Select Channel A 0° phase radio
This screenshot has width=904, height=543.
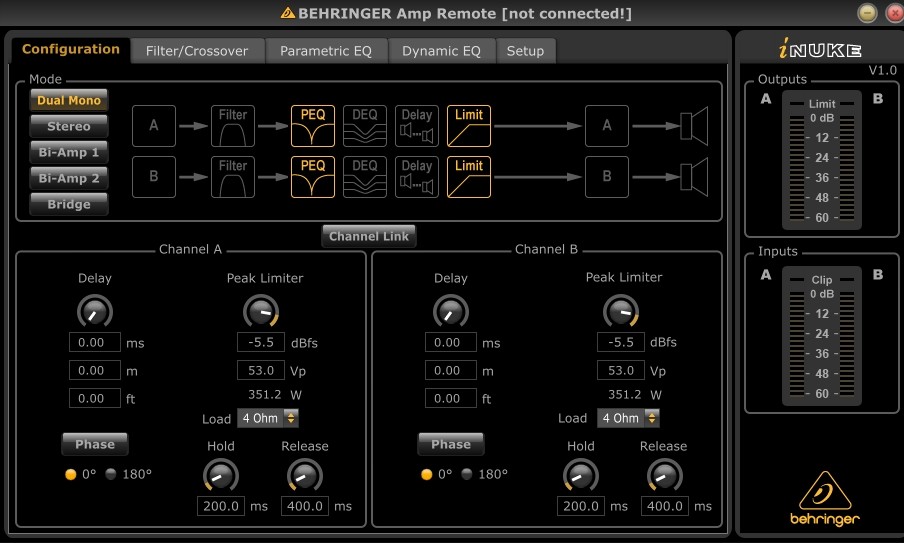click(71, 474)
